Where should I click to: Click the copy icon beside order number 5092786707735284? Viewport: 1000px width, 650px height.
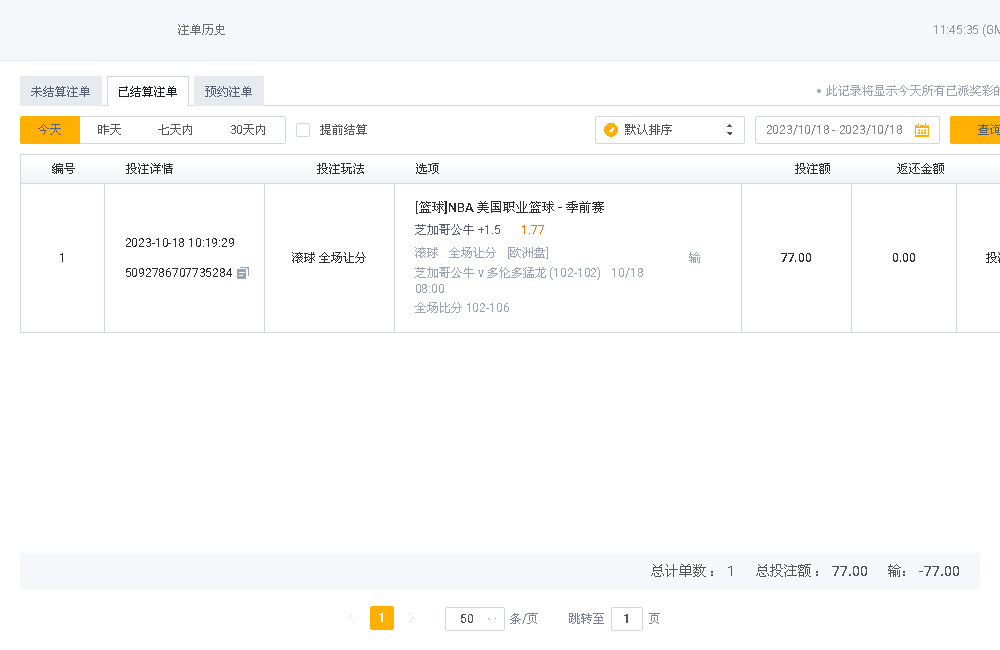tap(243, 273)
